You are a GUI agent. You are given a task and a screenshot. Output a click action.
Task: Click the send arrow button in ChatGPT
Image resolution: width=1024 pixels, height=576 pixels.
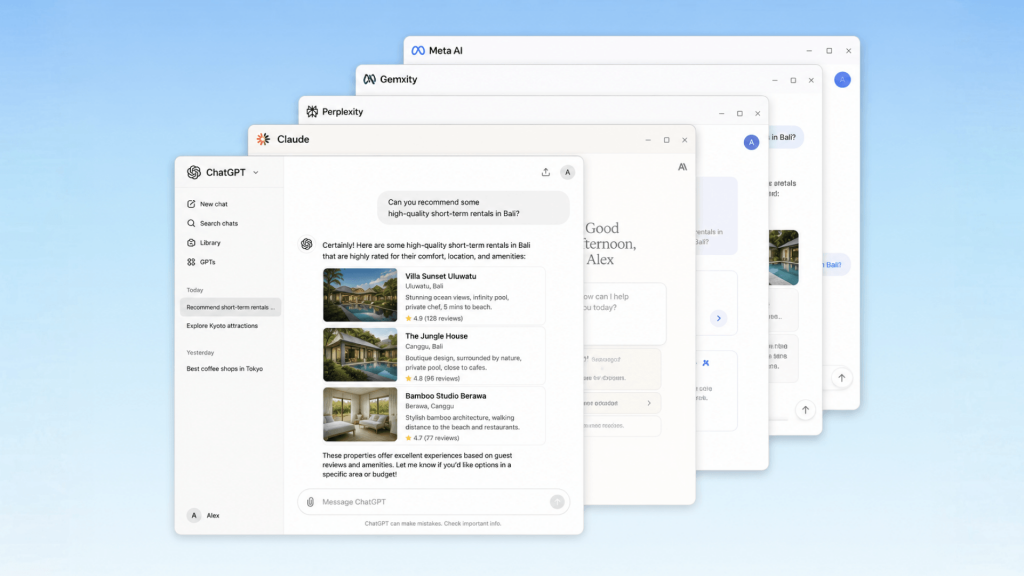tap(556, 502)
